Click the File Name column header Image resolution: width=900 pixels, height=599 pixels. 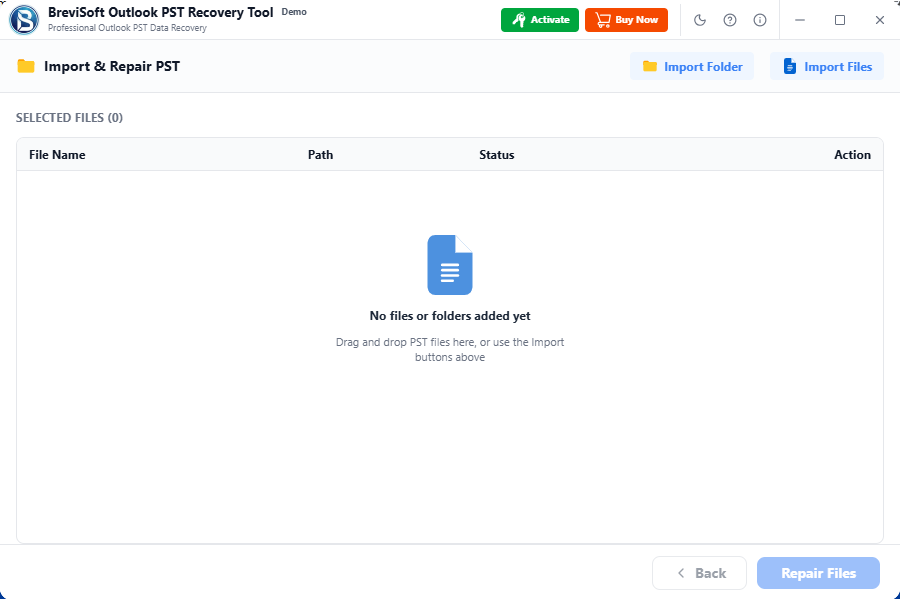click(x=57, y=155)
